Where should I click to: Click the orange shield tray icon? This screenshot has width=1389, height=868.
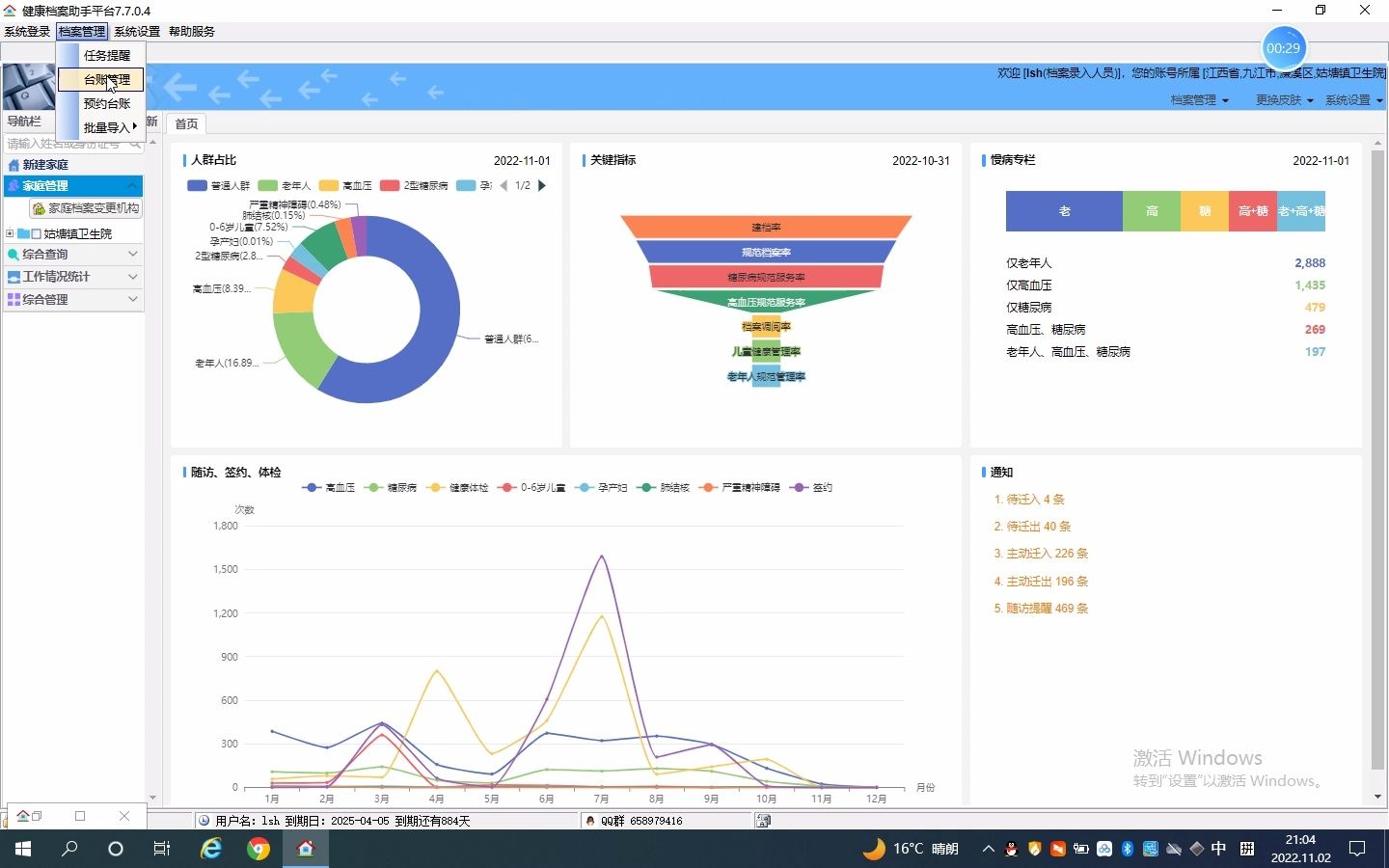(x=1034, y=849)
